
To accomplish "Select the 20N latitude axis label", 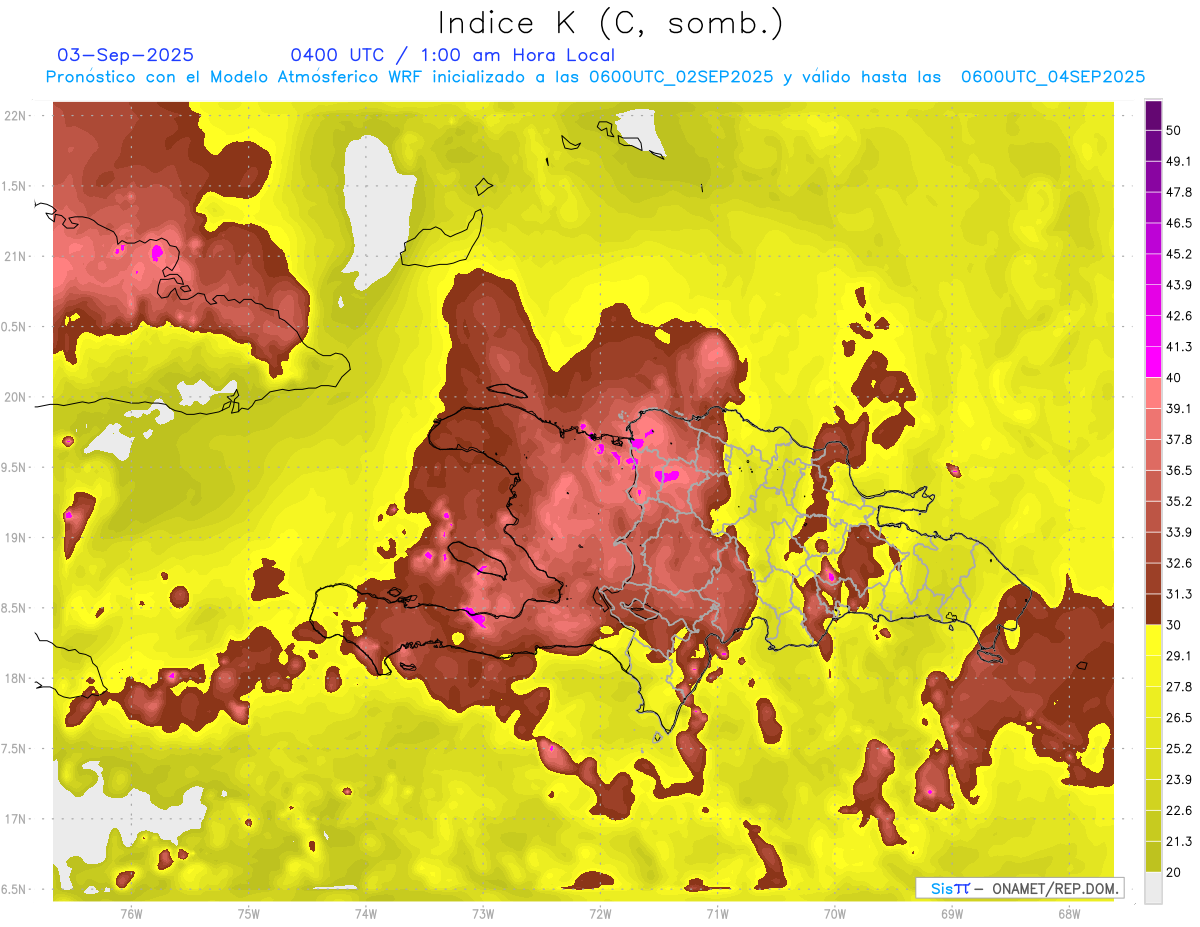I will [17, 397].
